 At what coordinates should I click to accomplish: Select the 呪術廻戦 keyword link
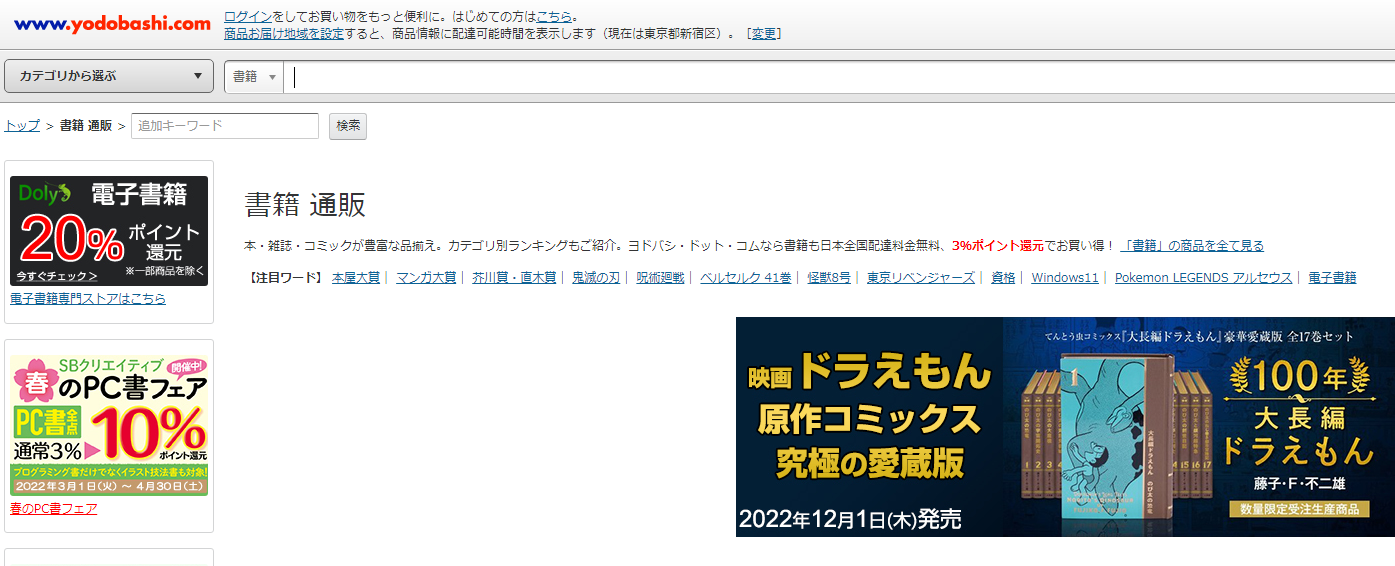tap(660, 278)
